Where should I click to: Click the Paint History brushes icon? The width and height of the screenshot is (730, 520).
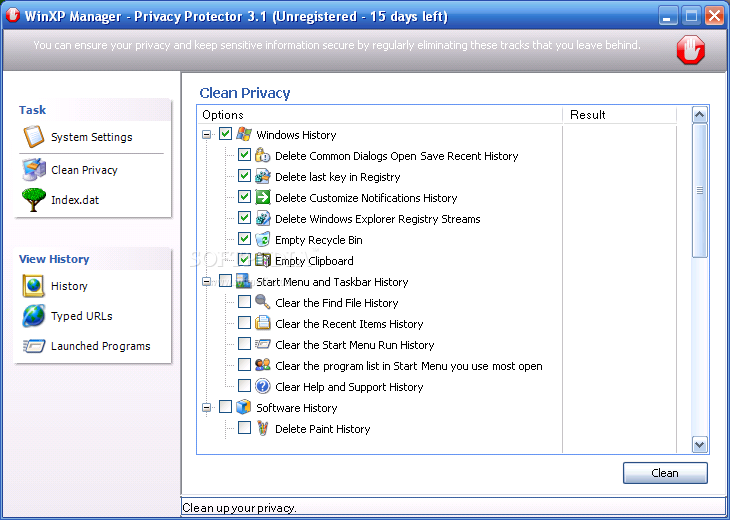click(x=263, y=428)
